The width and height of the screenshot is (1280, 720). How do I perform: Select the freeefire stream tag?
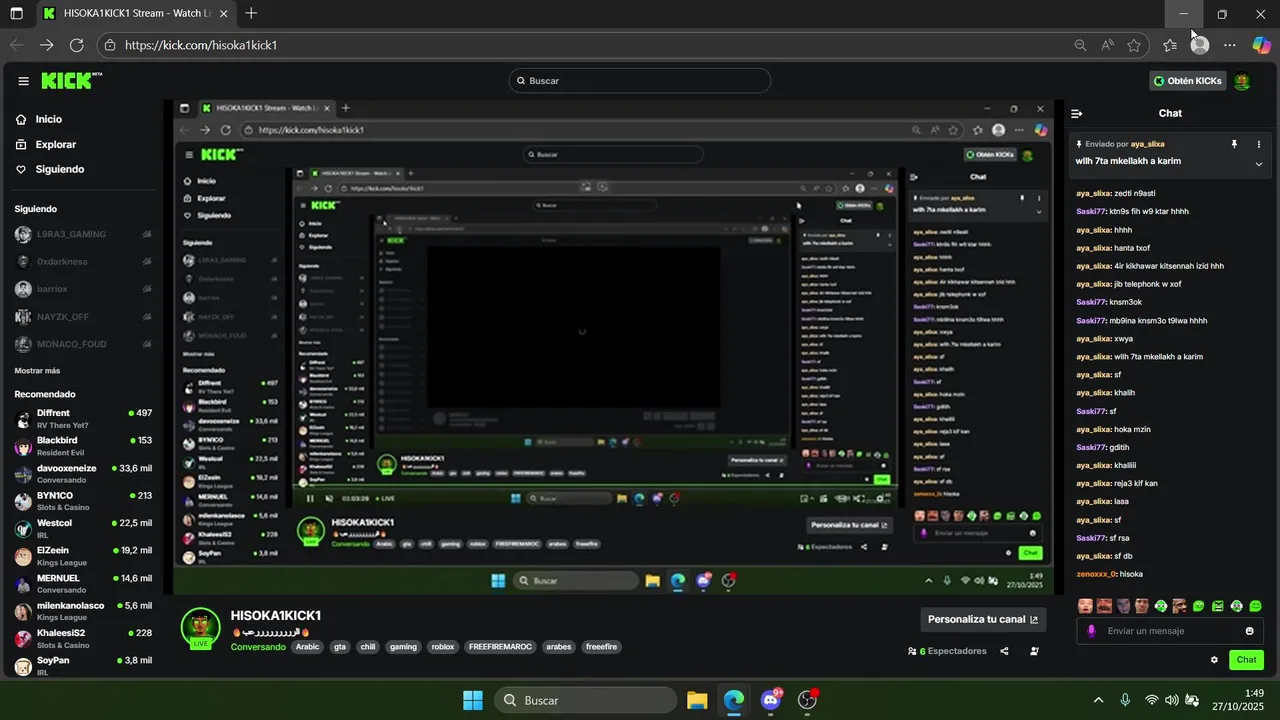tap(601, 647)
